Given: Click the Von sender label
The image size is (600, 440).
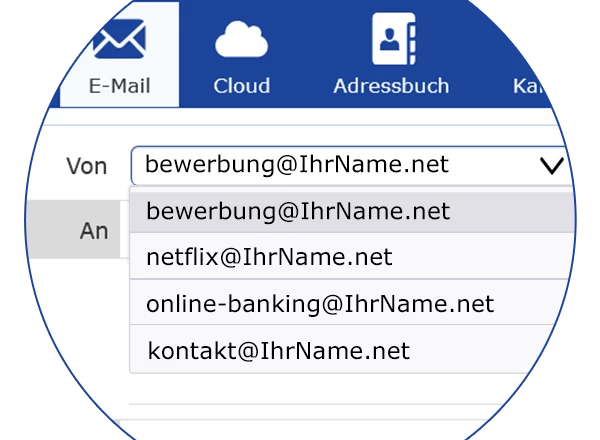Looking at the screenshot, I should (x=86, y=166).
